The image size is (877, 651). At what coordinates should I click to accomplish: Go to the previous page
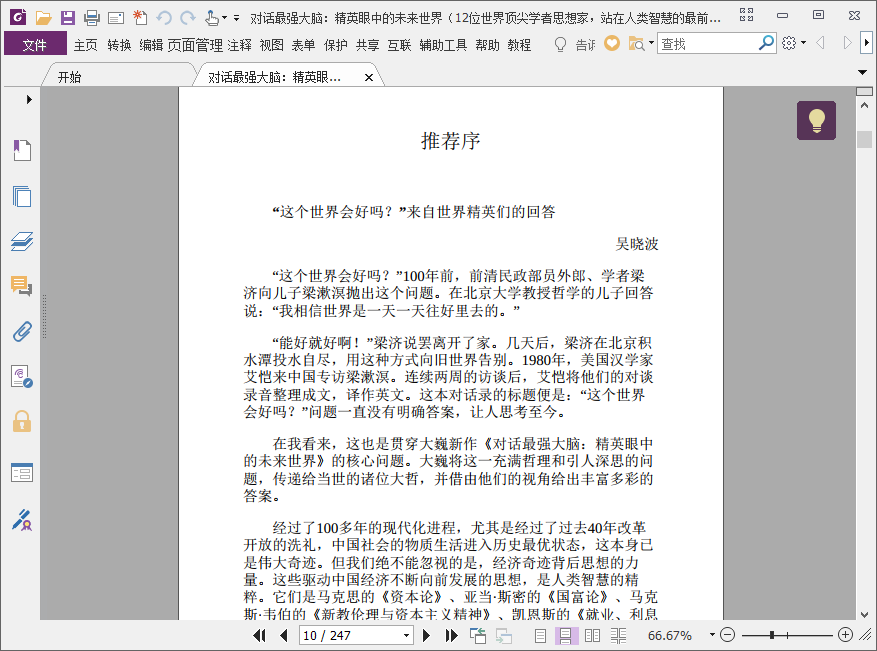[x=284, y=635]
